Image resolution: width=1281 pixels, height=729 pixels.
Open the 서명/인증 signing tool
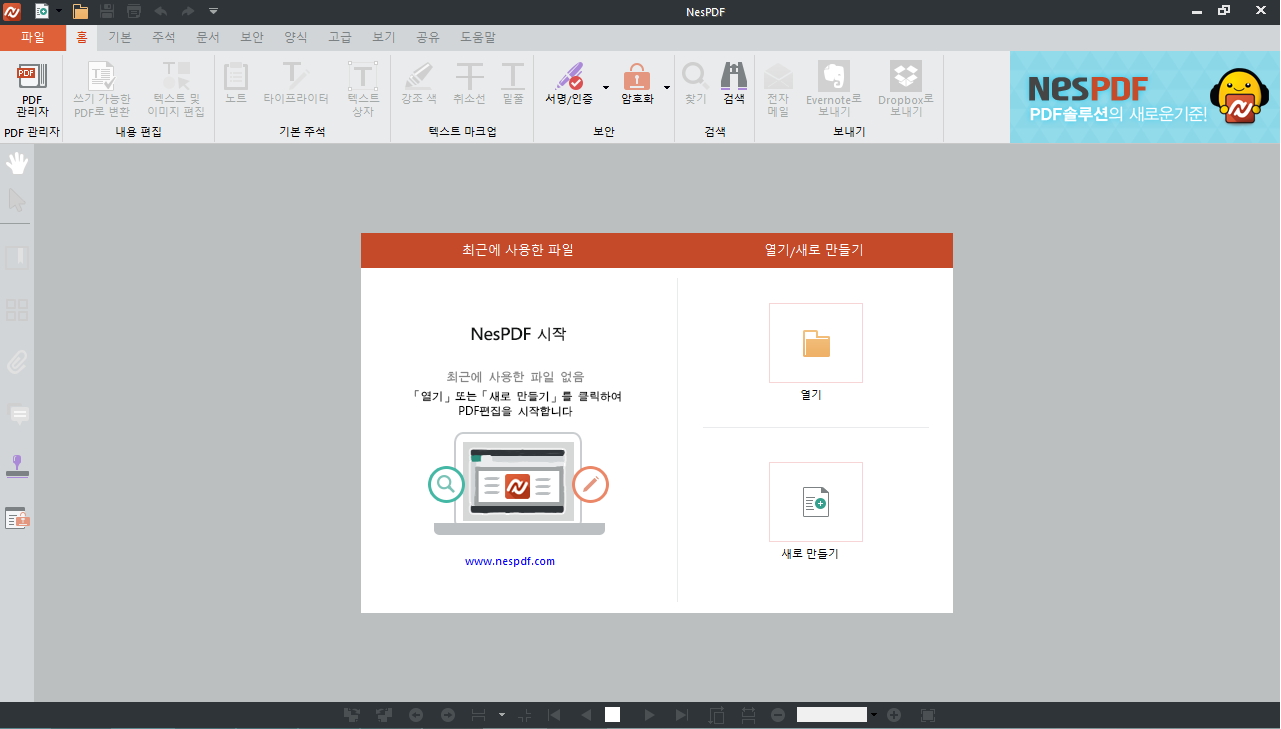point(569,84)
